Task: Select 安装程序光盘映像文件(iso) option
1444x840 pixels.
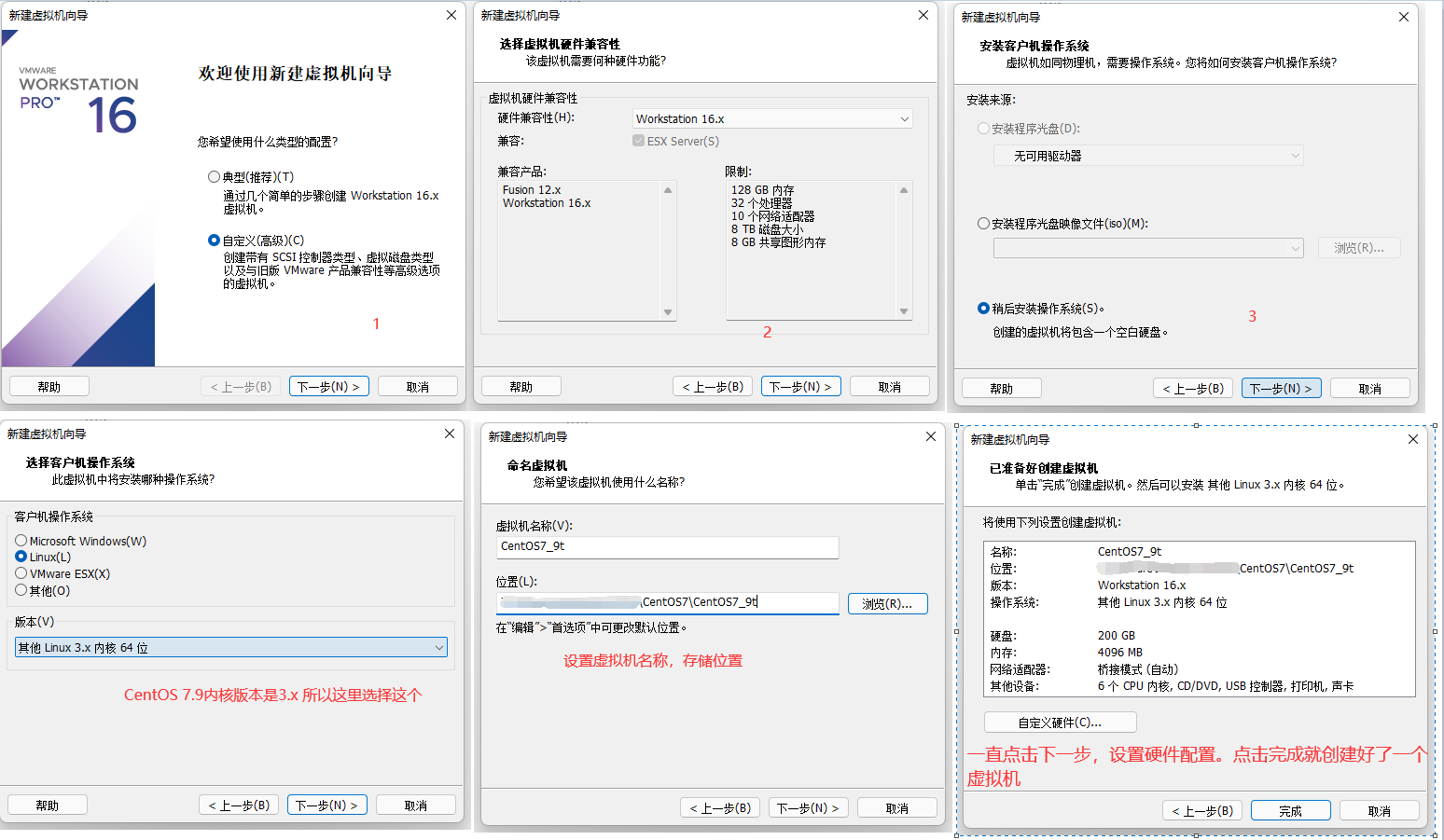Action: [983, 224]
